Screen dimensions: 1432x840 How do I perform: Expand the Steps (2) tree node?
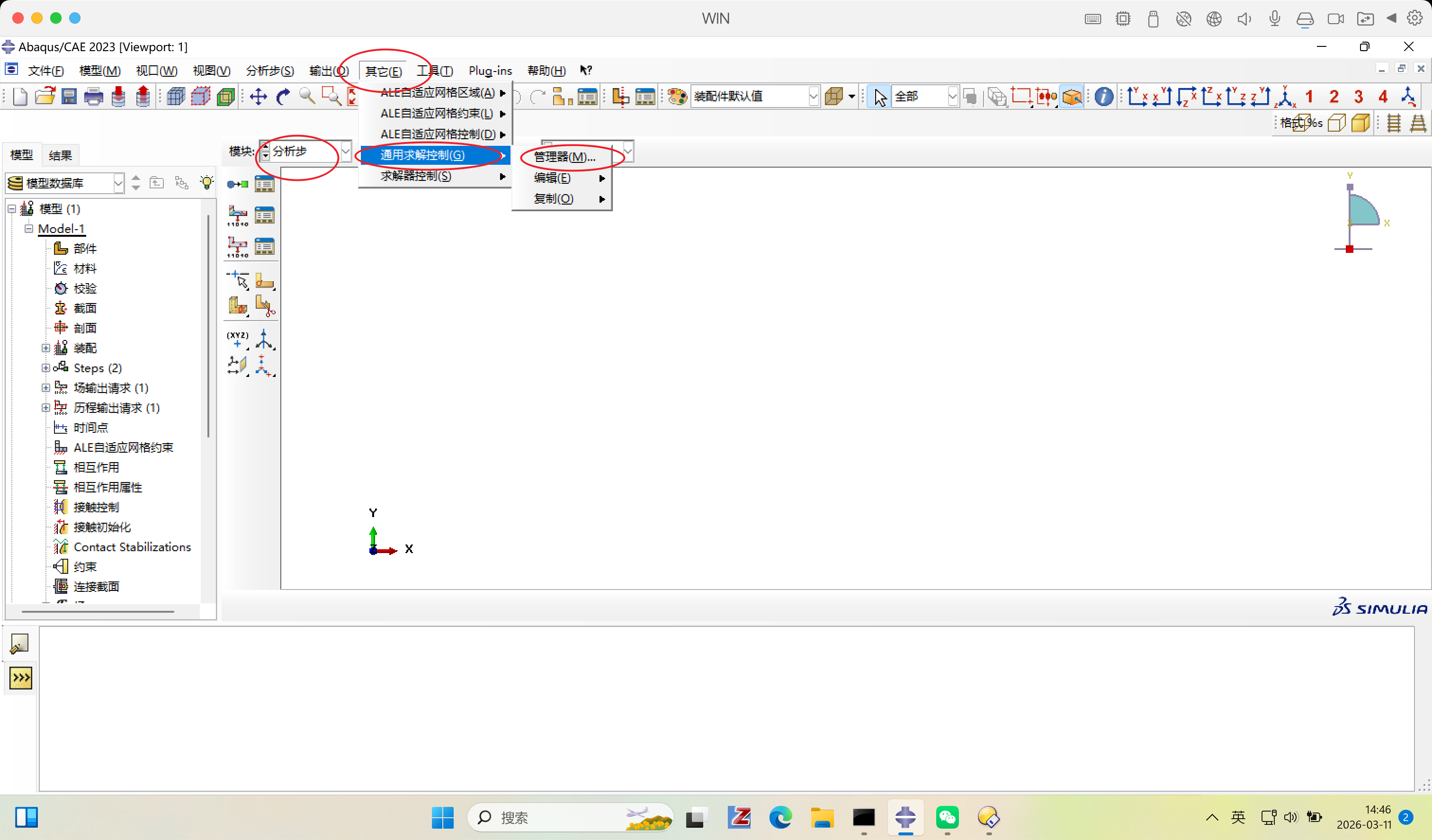click(45, 368)
